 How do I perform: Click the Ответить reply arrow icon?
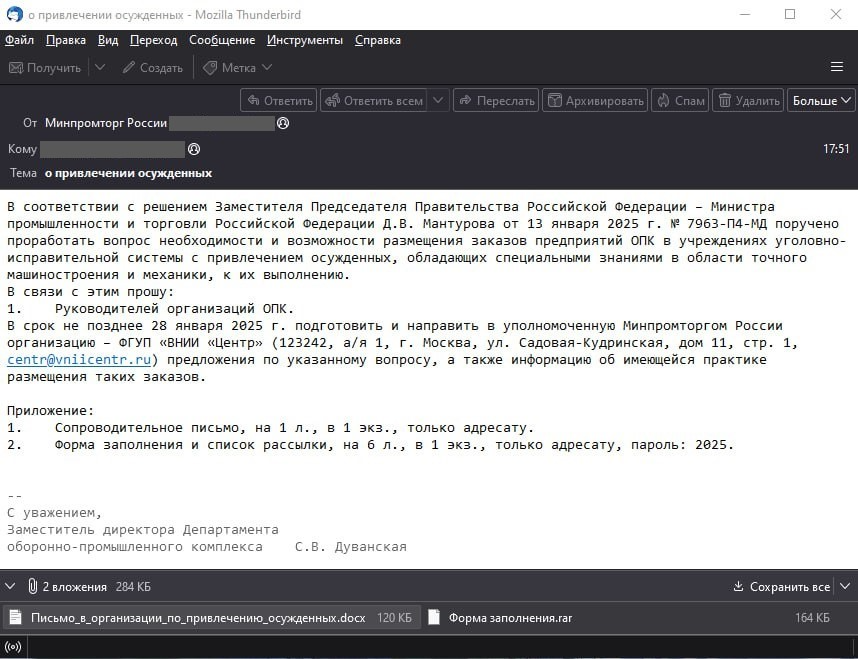pos(254,100)
